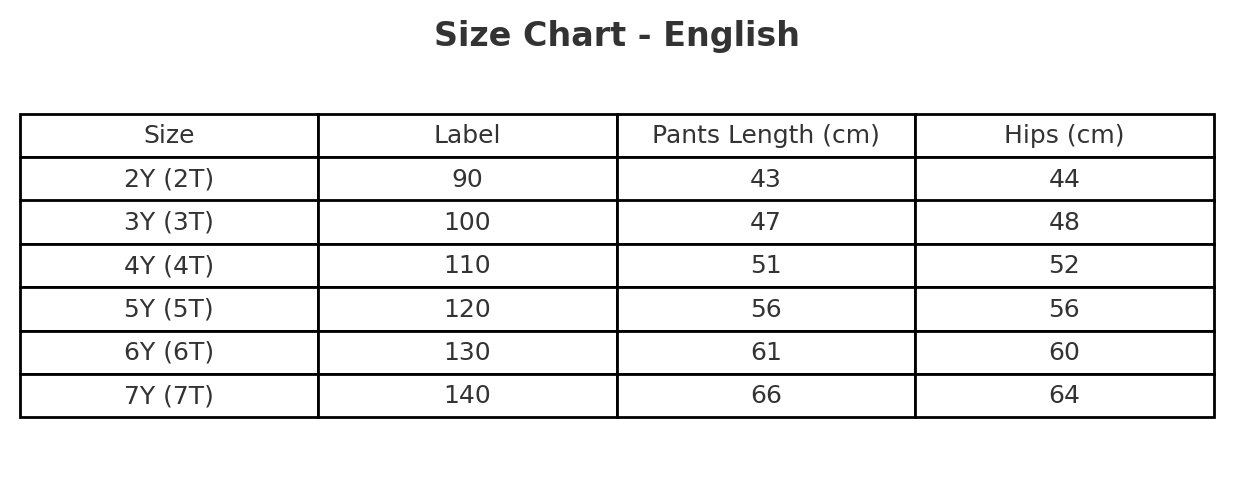Image resolution: width=1233 pixels, height=478 pixels.
Task: Click the 6Y (6T) size cell
Action: point(169,352)
